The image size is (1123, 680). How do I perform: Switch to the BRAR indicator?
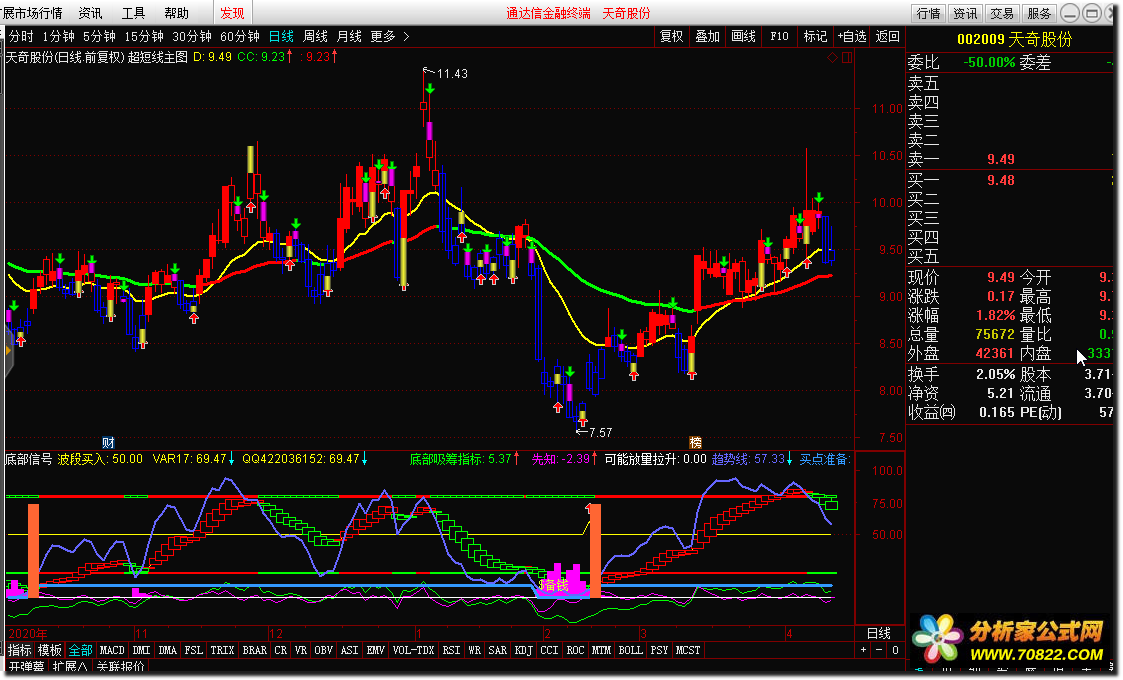coord(254,650)
